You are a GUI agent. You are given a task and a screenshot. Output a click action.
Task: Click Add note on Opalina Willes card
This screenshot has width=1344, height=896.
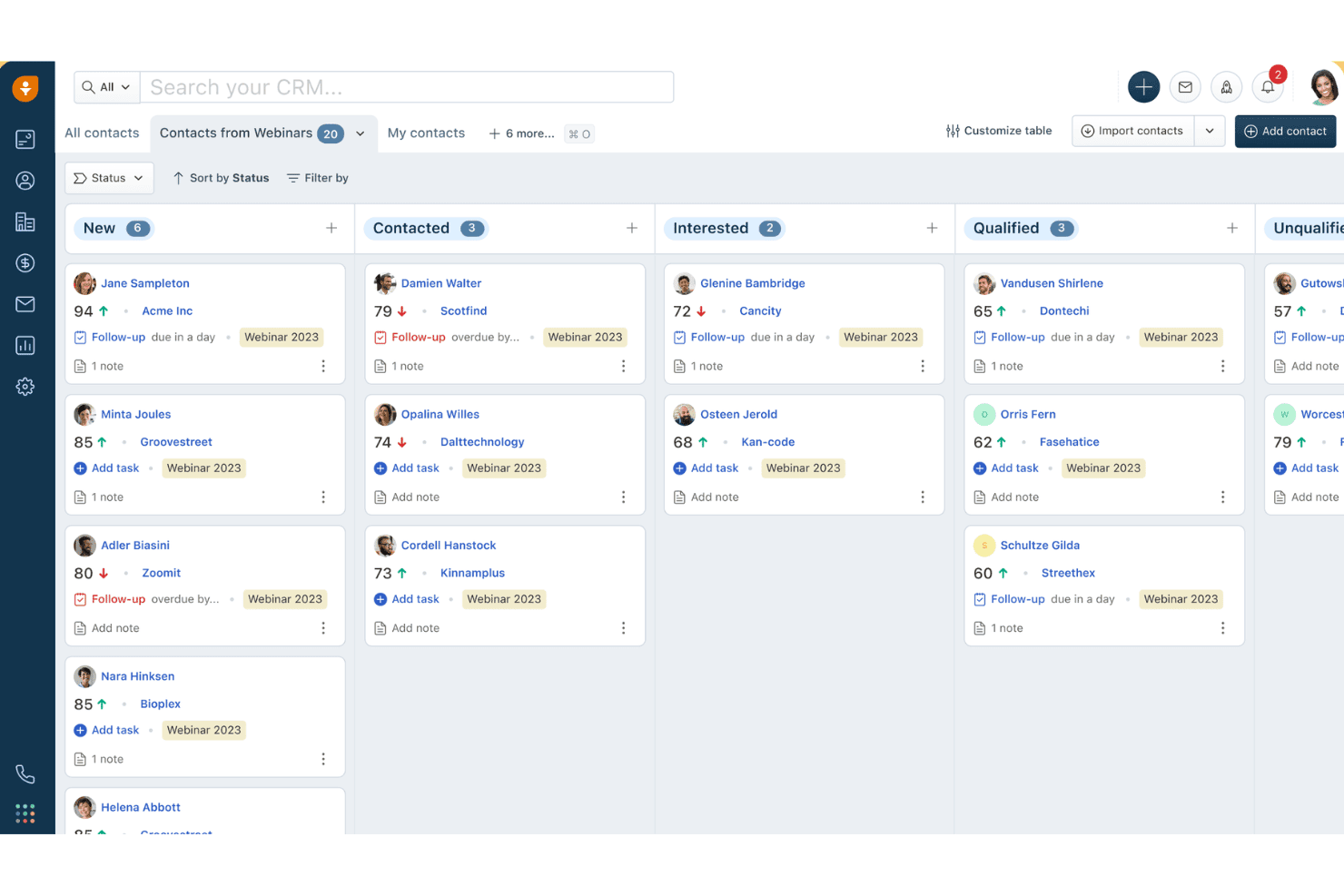point(407,497)
